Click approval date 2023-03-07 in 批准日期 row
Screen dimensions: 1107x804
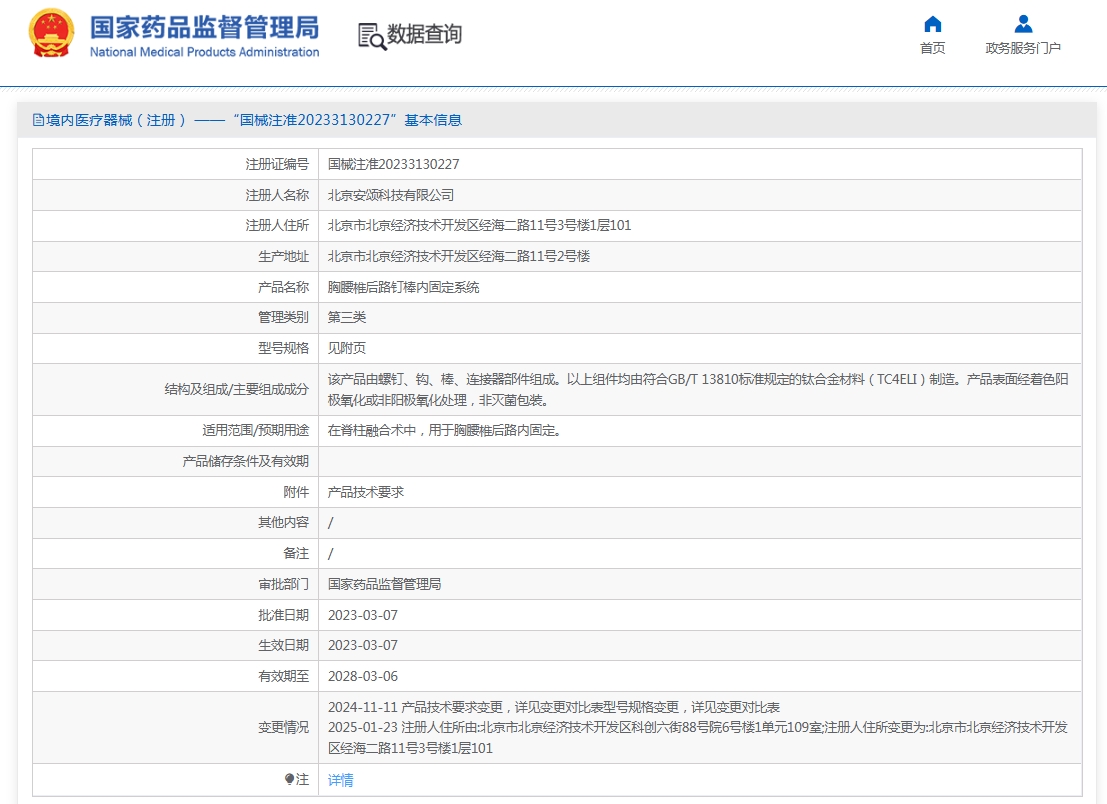[363, 616]
